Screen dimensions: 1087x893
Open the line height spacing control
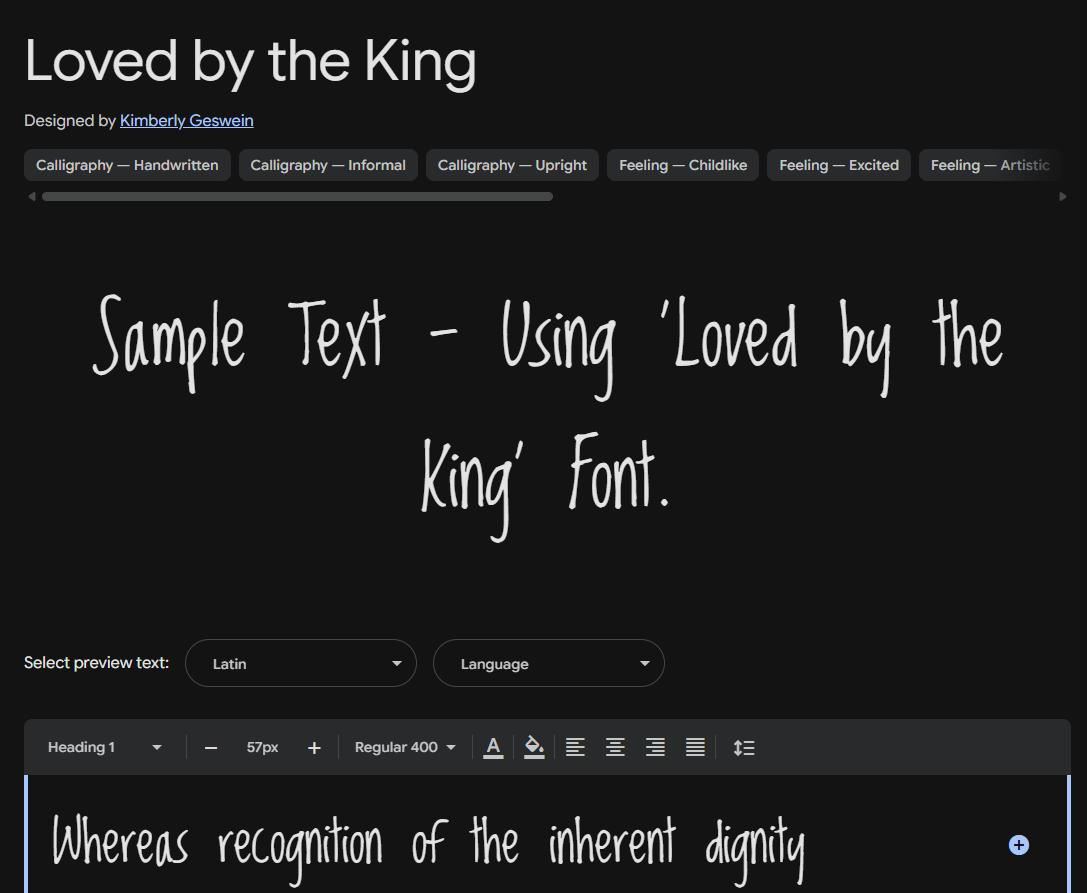(744, 747)
